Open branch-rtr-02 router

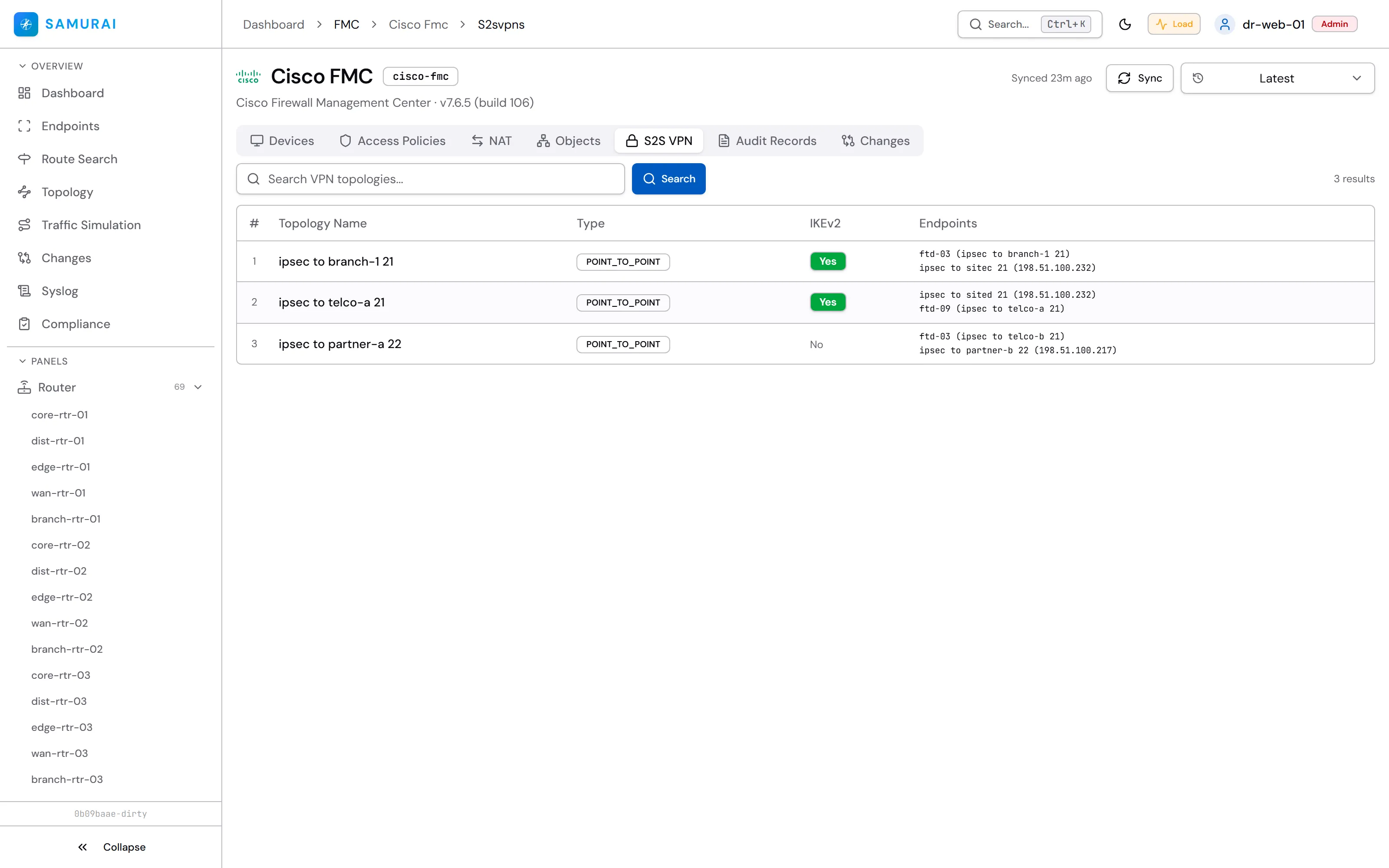pyautogui.click(x=67, y=649)
